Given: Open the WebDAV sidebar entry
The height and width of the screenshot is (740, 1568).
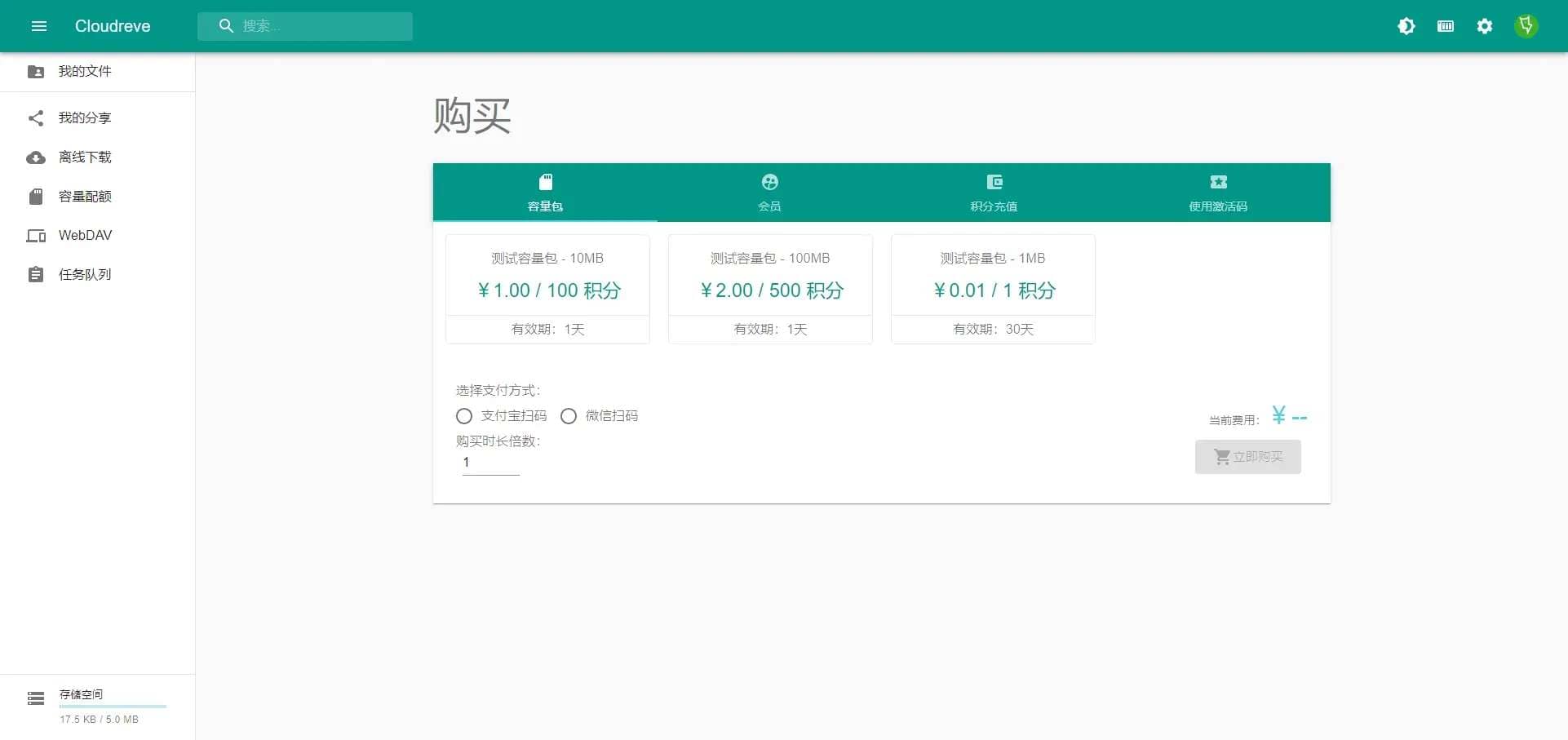Looking at the screenshot, I should tap(84, 236).
